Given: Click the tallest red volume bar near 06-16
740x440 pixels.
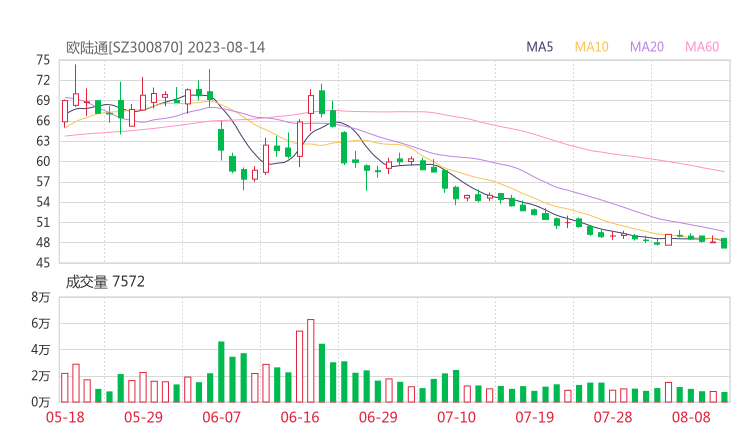Looking at the screenshot, I should pyautogui.click(x=311, y=361).
